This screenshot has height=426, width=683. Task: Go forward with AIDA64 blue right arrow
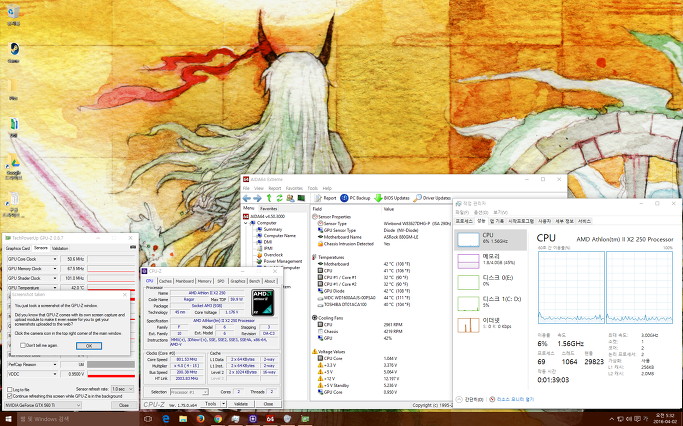(x=257, y=198)
